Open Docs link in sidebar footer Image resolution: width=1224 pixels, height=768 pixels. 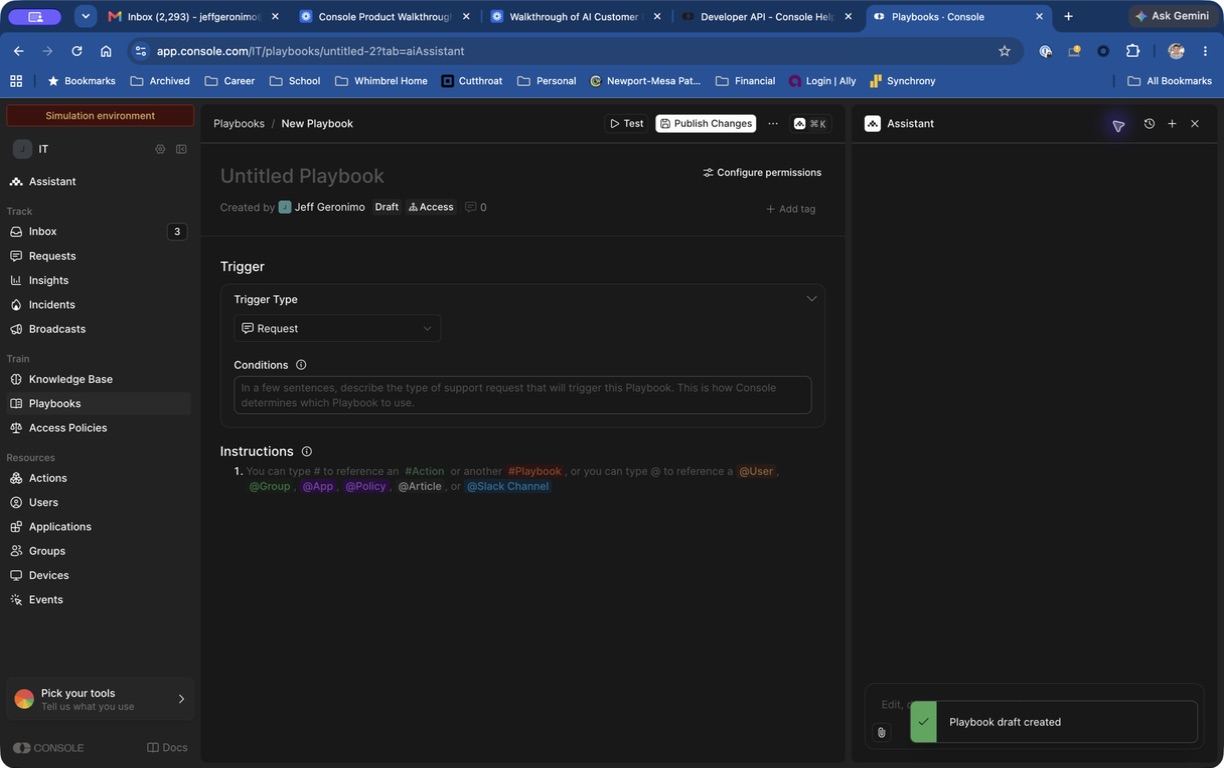click(167, 747)
